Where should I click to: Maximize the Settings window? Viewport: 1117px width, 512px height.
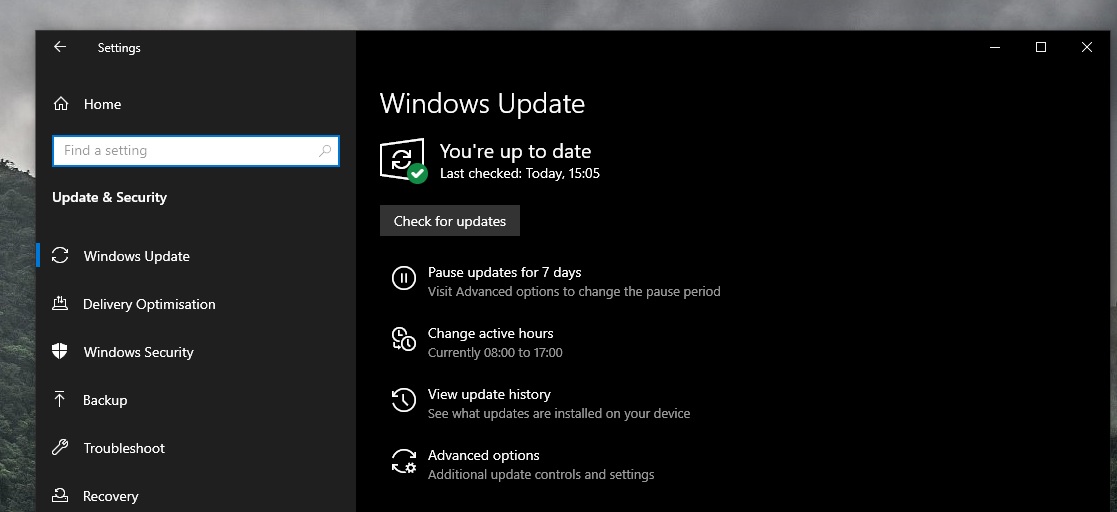pyautogui.click(x=1041, y=47)
